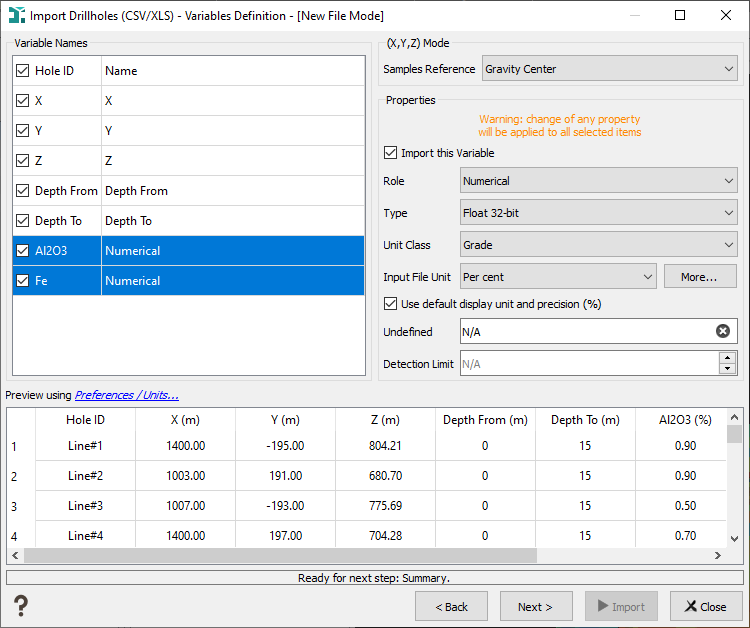Click the 'X (m)' preview column header
Image resolution: width=750 pixels, height=628 pixels.
(x=186, y=420)
